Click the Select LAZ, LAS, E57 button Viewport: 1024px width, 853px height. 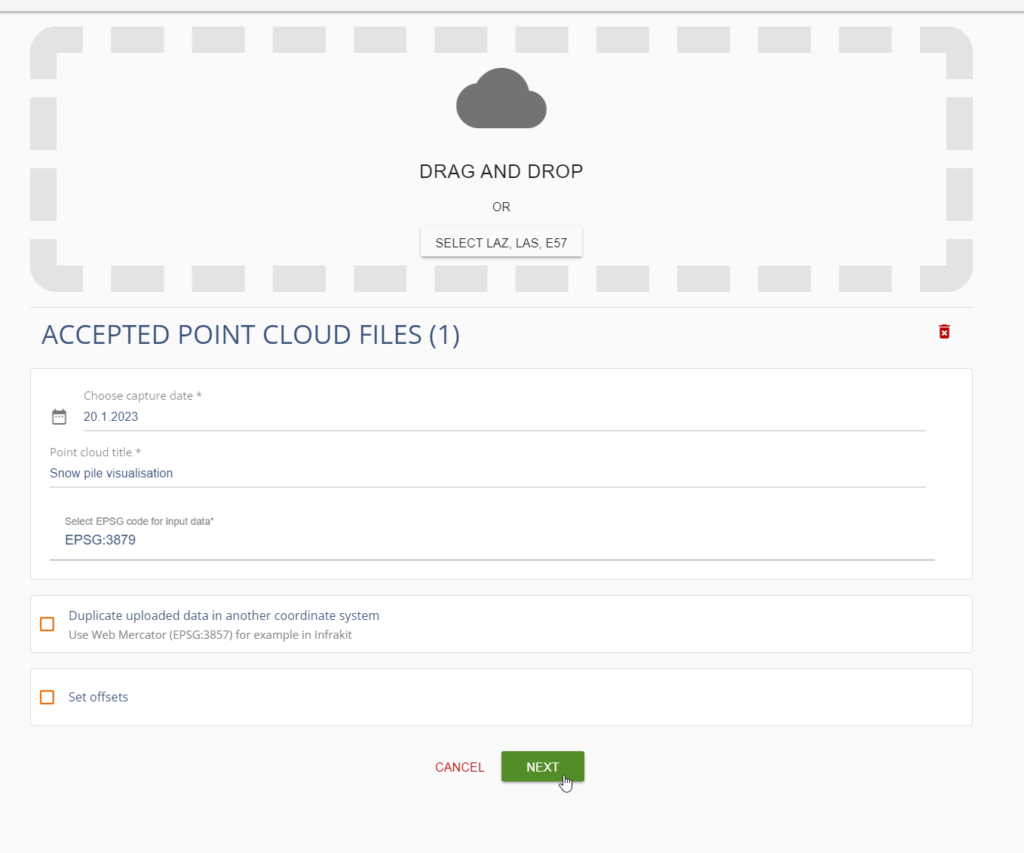(x=501, y=243)
